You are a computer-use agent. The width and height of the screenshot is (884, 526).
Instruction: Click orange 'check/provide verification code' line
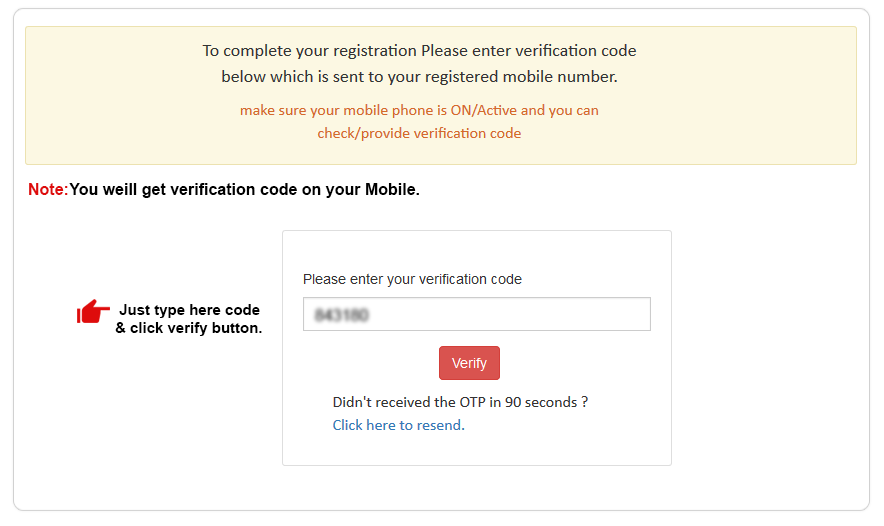point(419,133)
